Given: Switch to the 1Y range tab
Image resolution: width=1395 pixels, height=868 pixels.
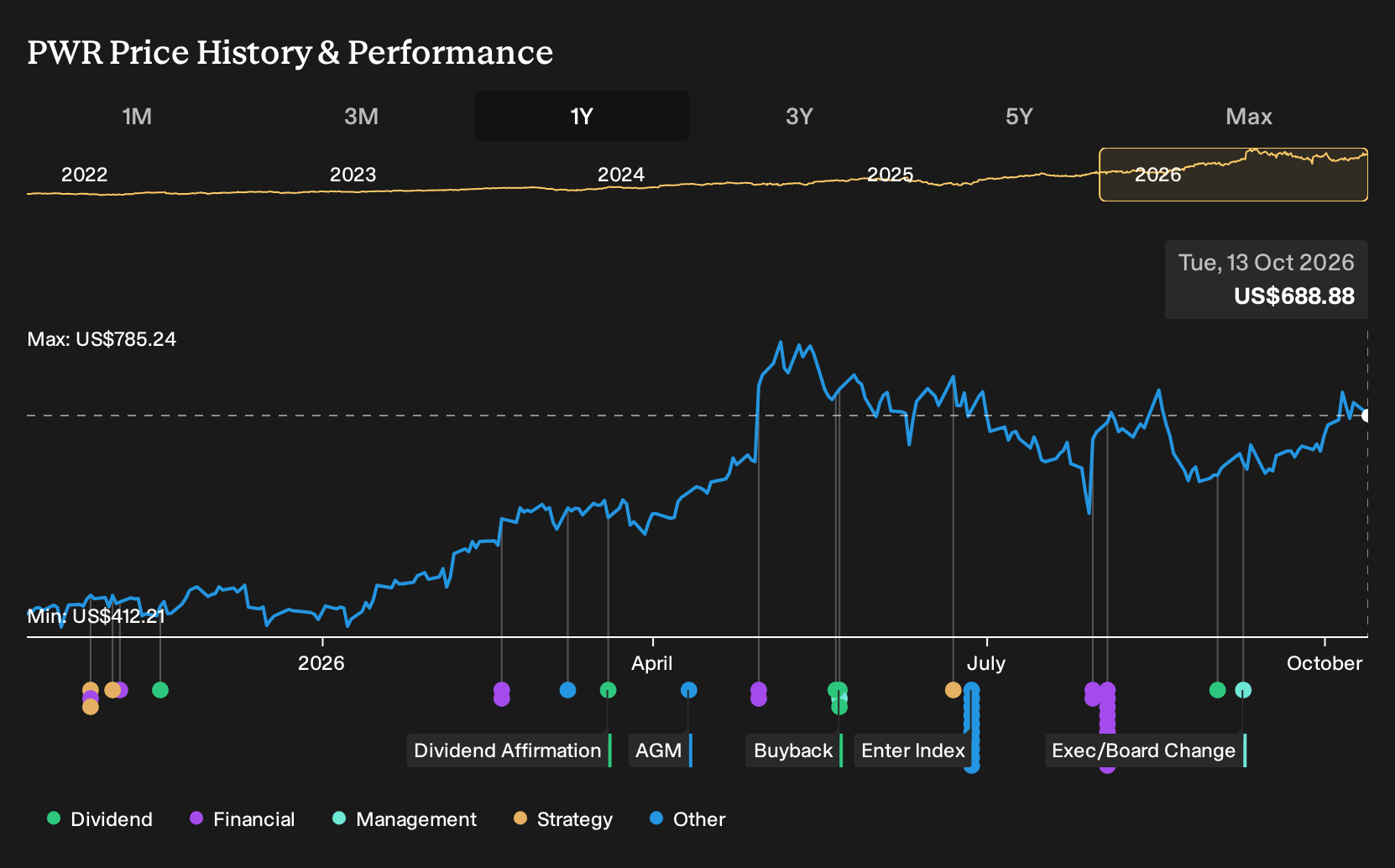Looking at the screenshot, I should [x=582, y=116].
